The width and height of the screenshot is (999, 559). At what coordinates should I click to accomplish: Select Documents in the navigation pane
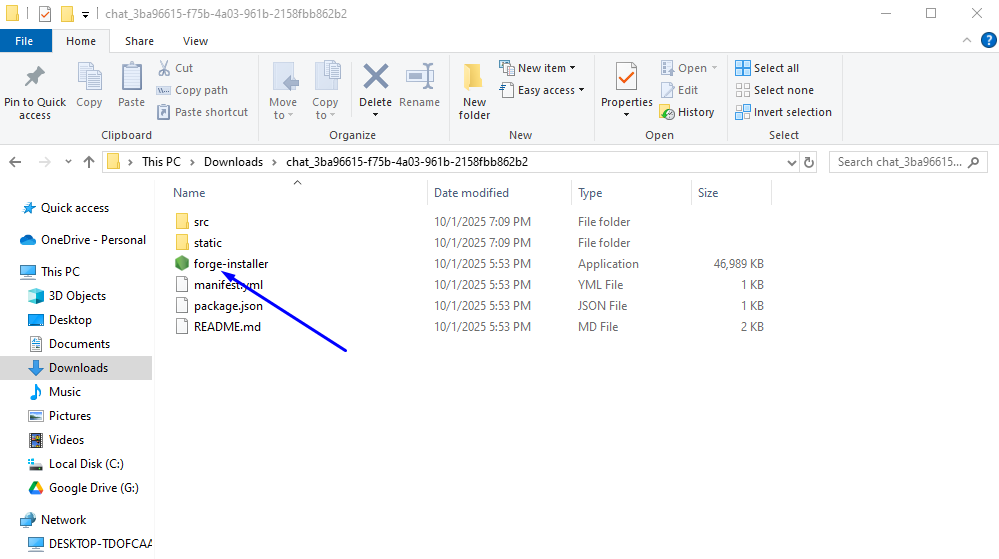[79, 344]
